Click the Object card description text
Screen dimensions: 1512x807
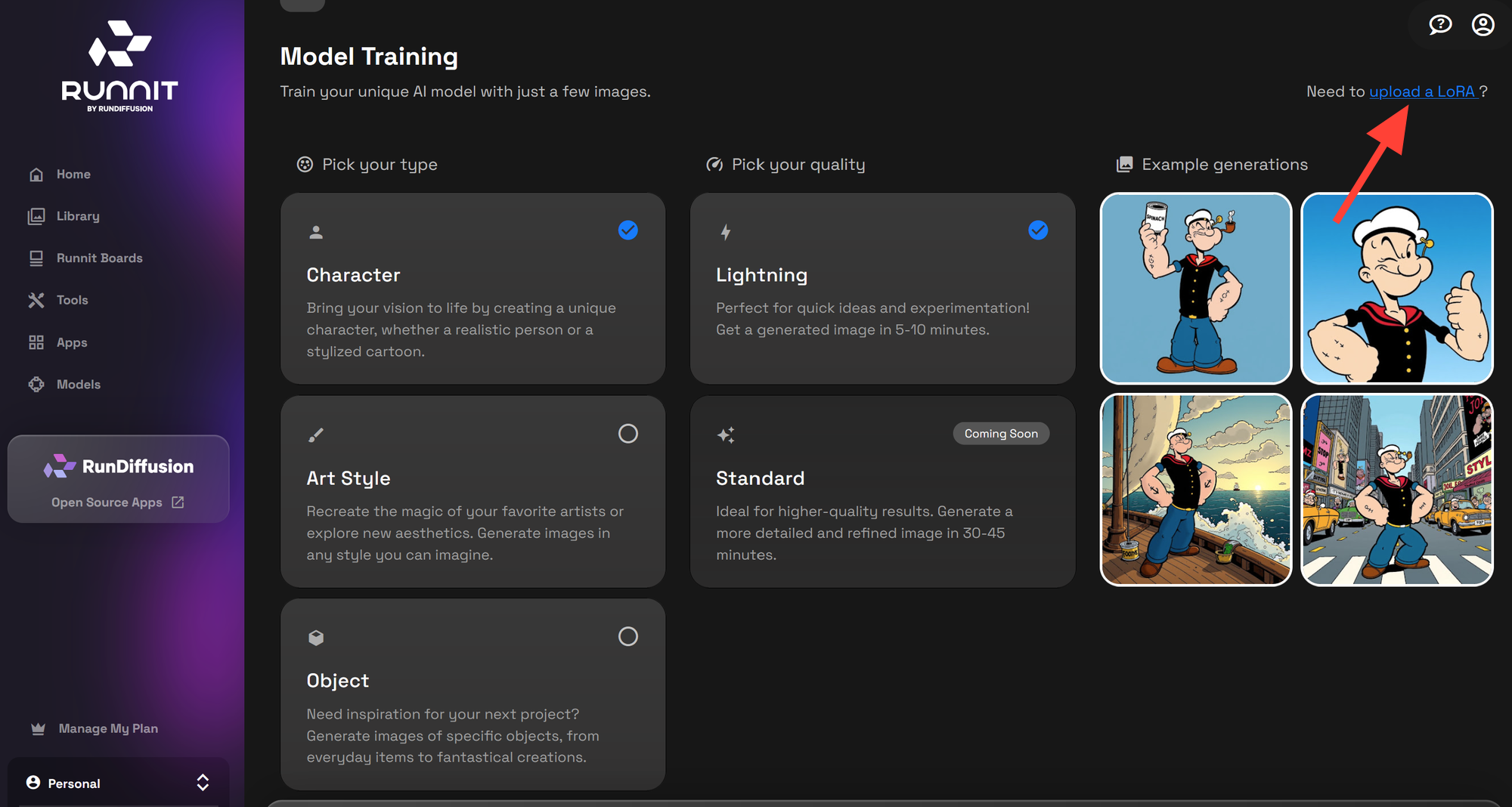tap(453, 736)
